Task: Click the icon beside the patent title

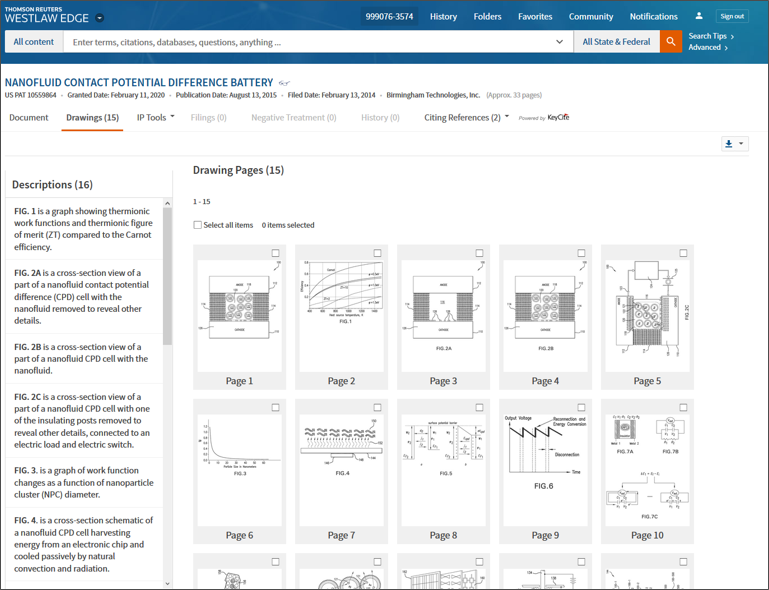Action: pos(284,83)
